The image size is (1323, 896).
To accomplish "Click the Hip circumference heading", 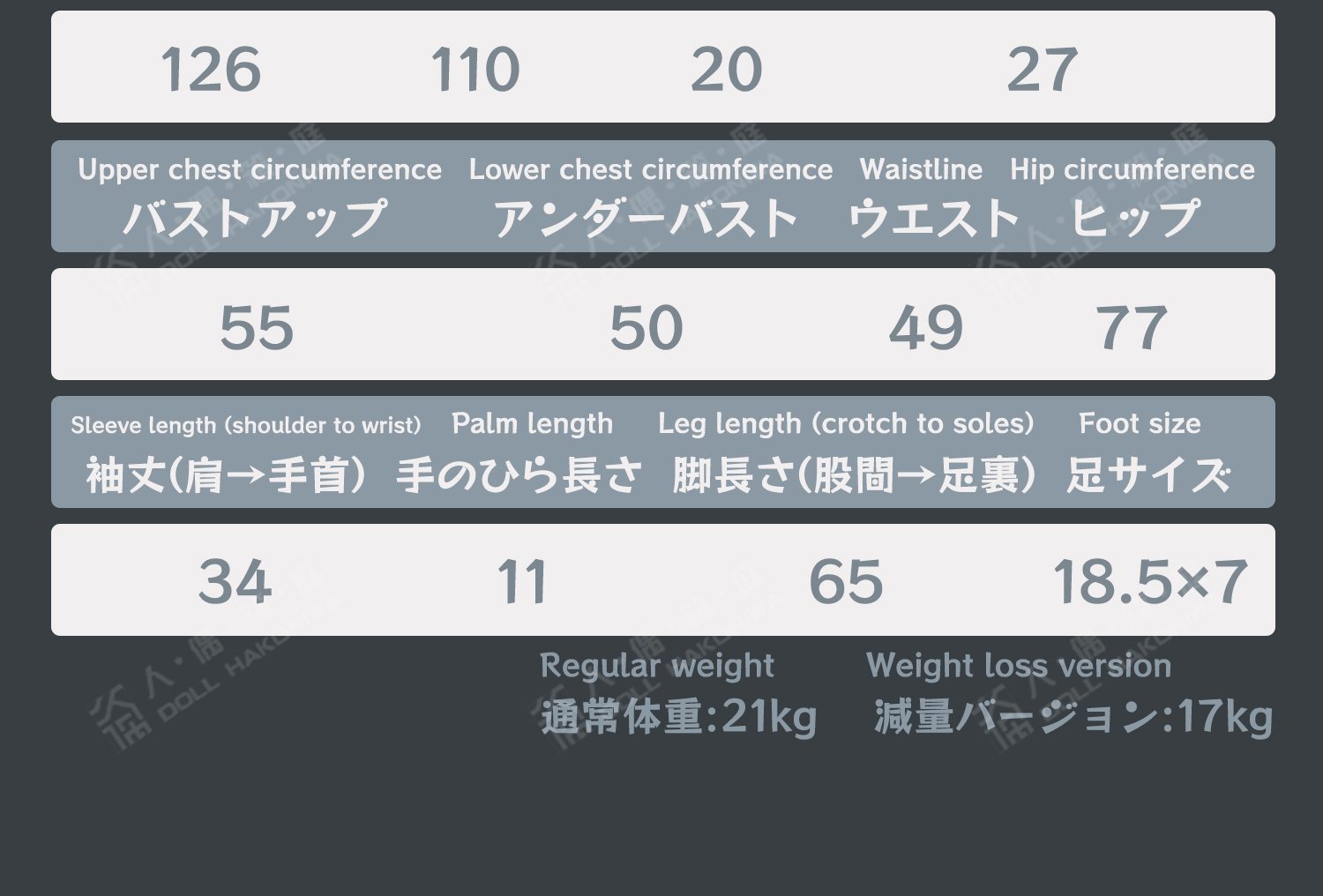I will (1132, 169).
